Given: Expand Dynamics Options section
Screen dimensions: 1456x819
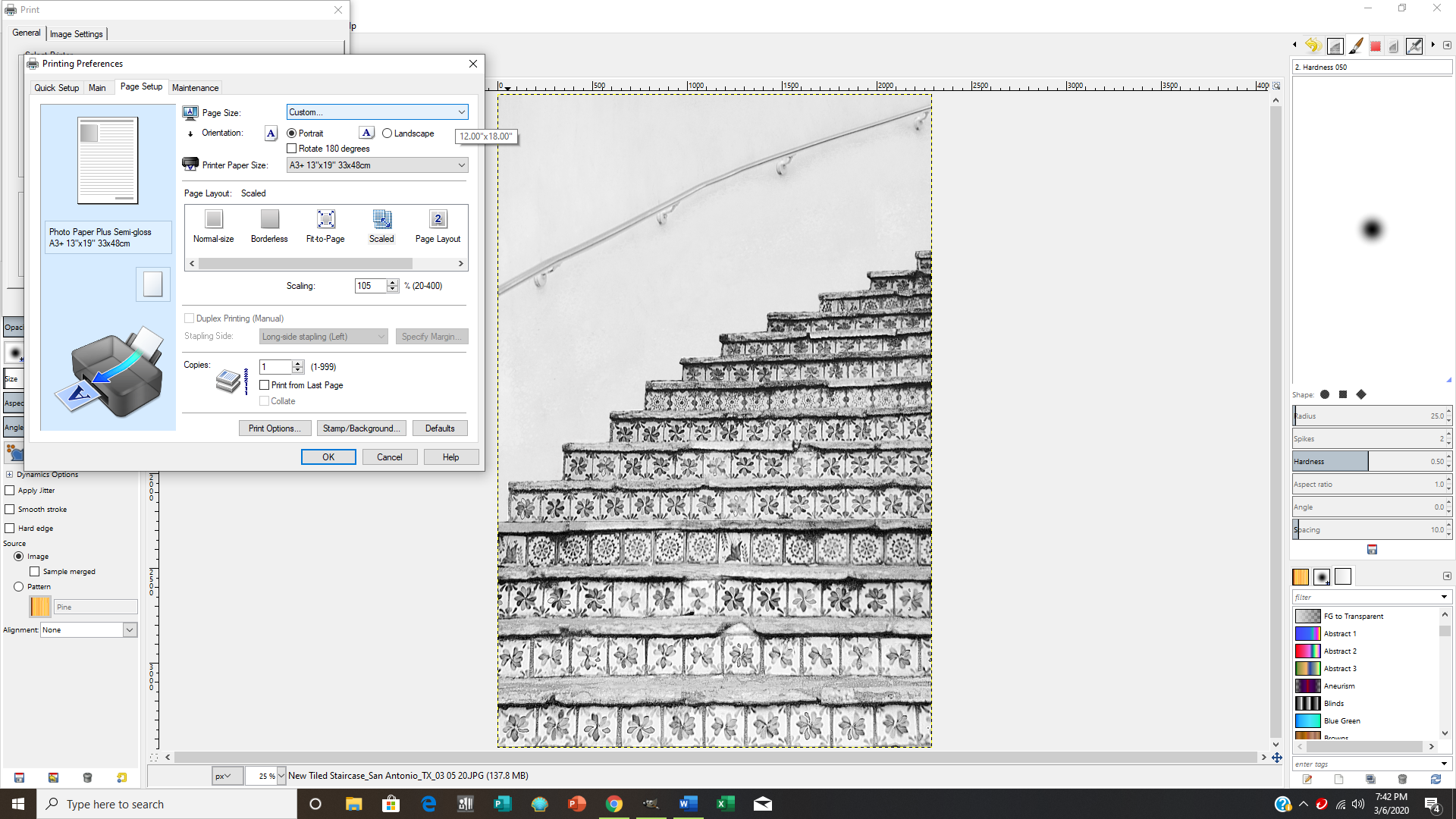Looking at the screenshot, I should click(x=9, y=475).
